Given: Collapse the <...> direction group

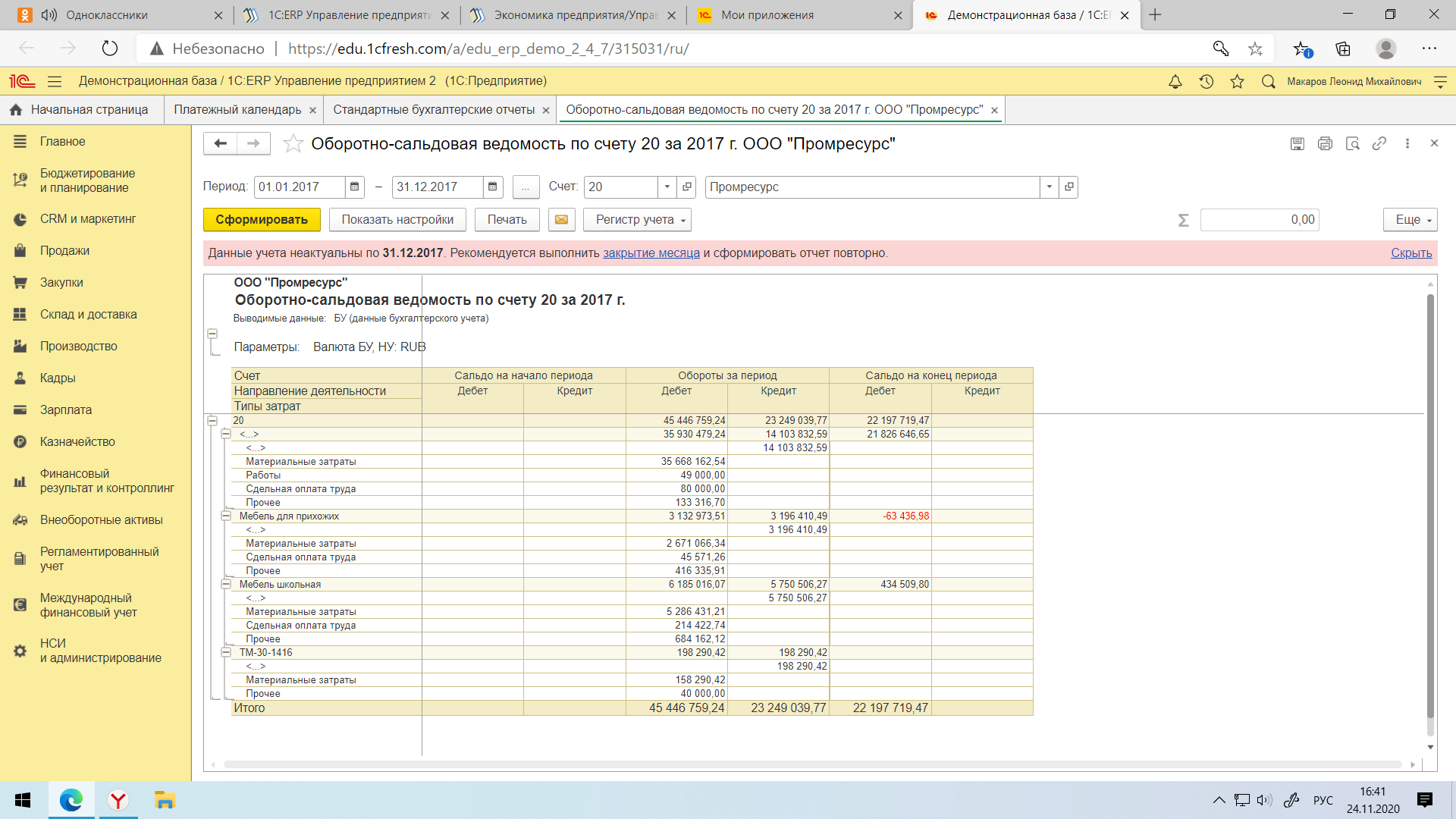Looking at the screenshot, I should [x=225, y=434].
